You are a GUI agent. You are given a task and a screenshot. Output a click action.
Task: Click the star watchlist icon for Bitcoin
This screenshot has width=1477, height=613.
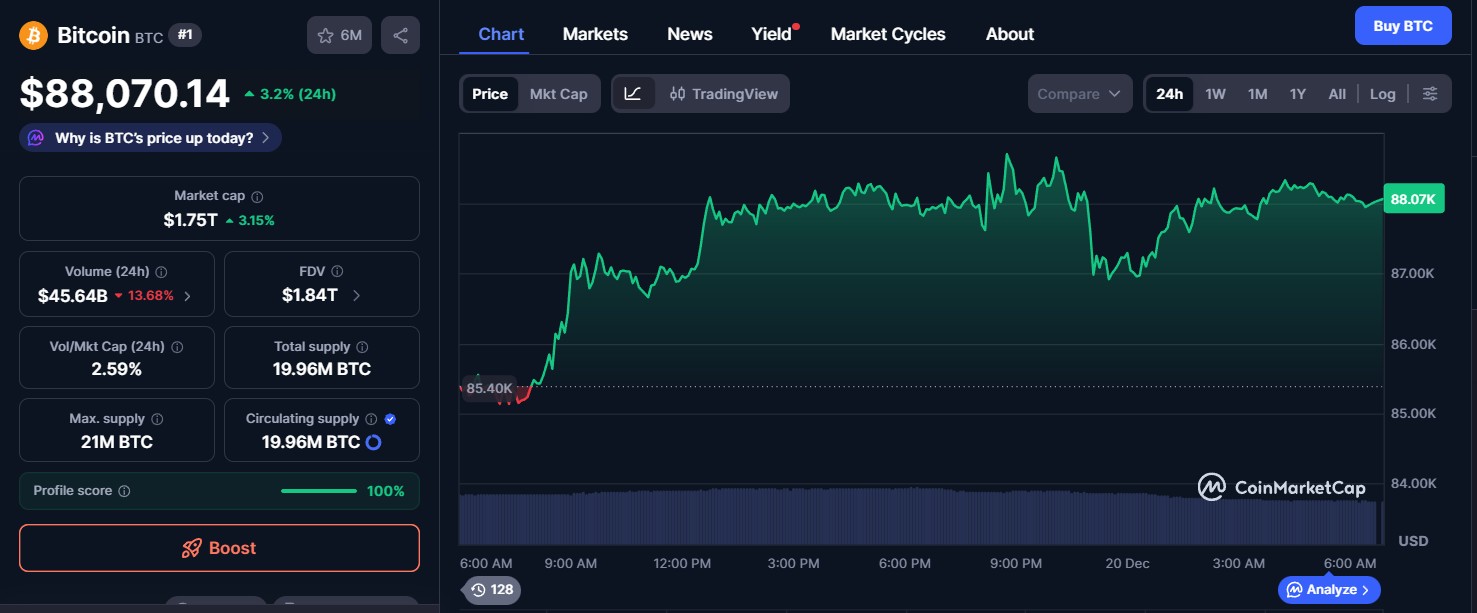point(325,34)
